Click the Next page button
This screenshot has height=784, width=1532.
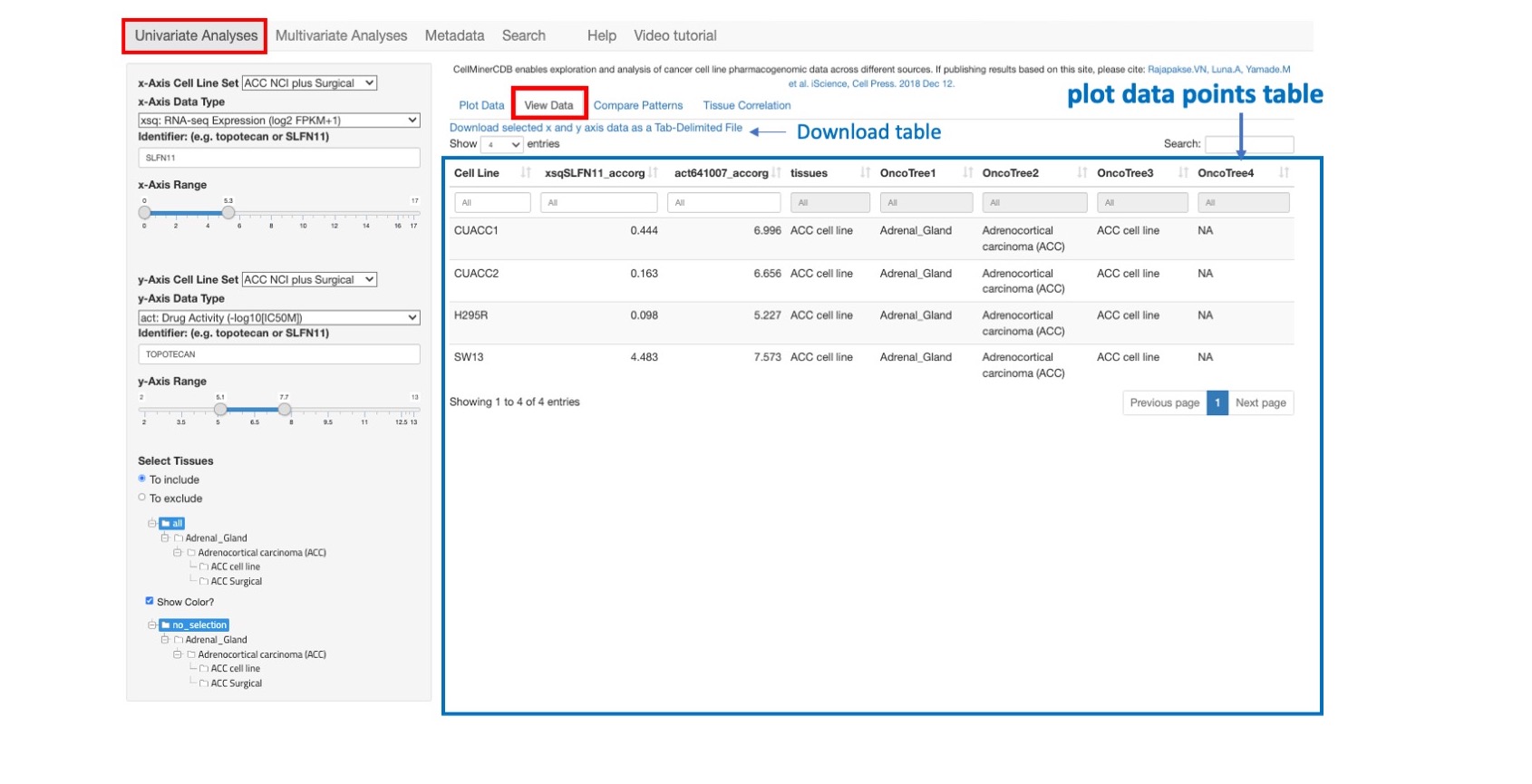click(x=1260, y=403)
